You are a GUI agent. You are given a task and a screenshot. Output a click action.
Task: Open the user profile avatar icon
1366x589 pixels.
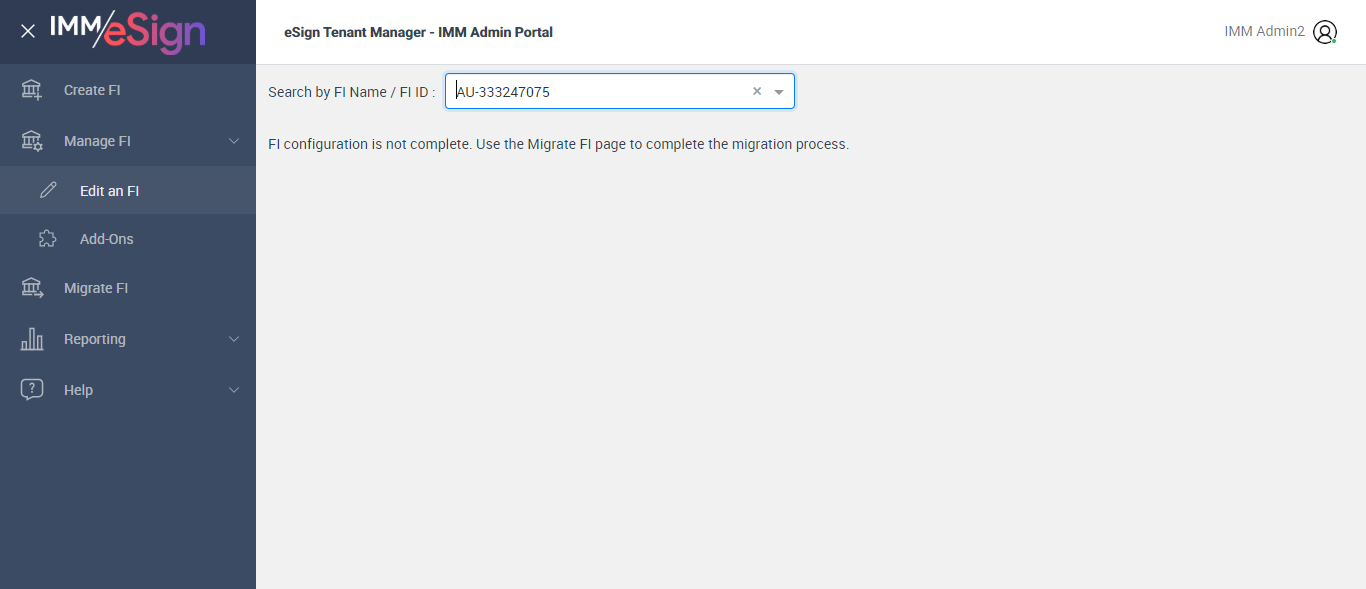point(1325,32)
